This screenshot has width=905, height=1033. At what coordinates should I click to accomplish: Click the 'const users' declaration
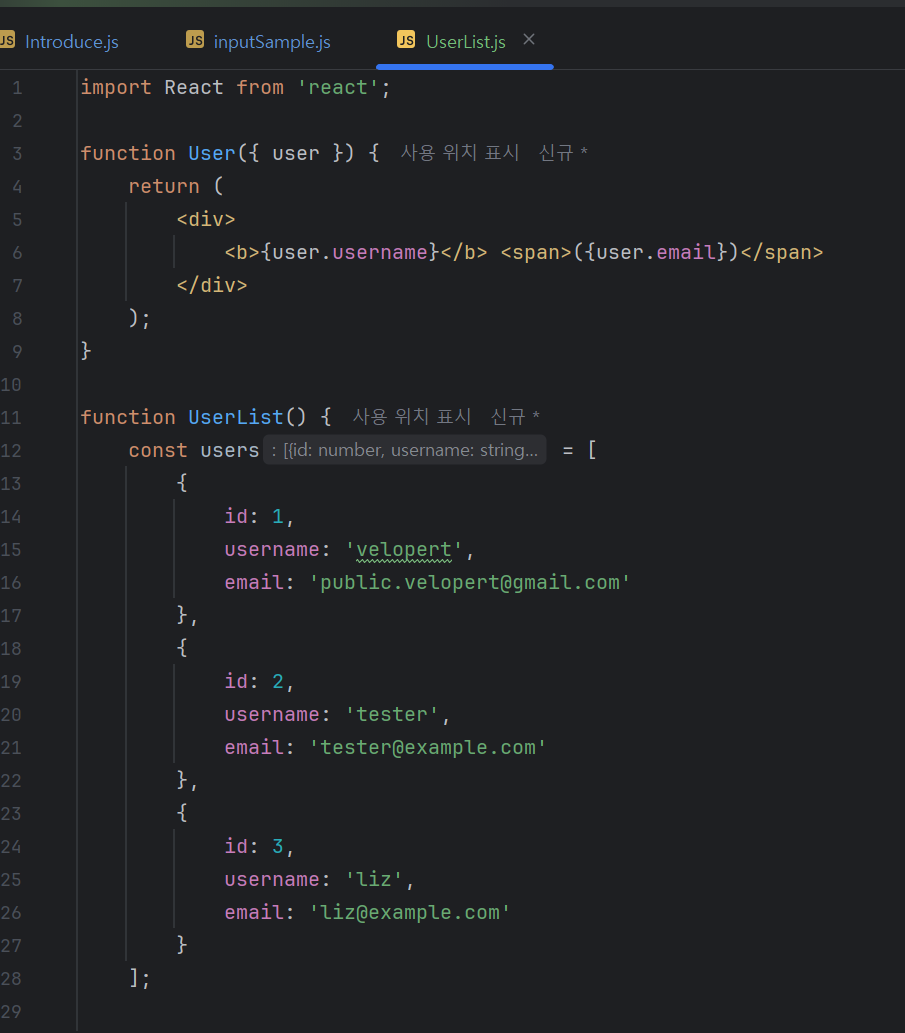(194, 450)
